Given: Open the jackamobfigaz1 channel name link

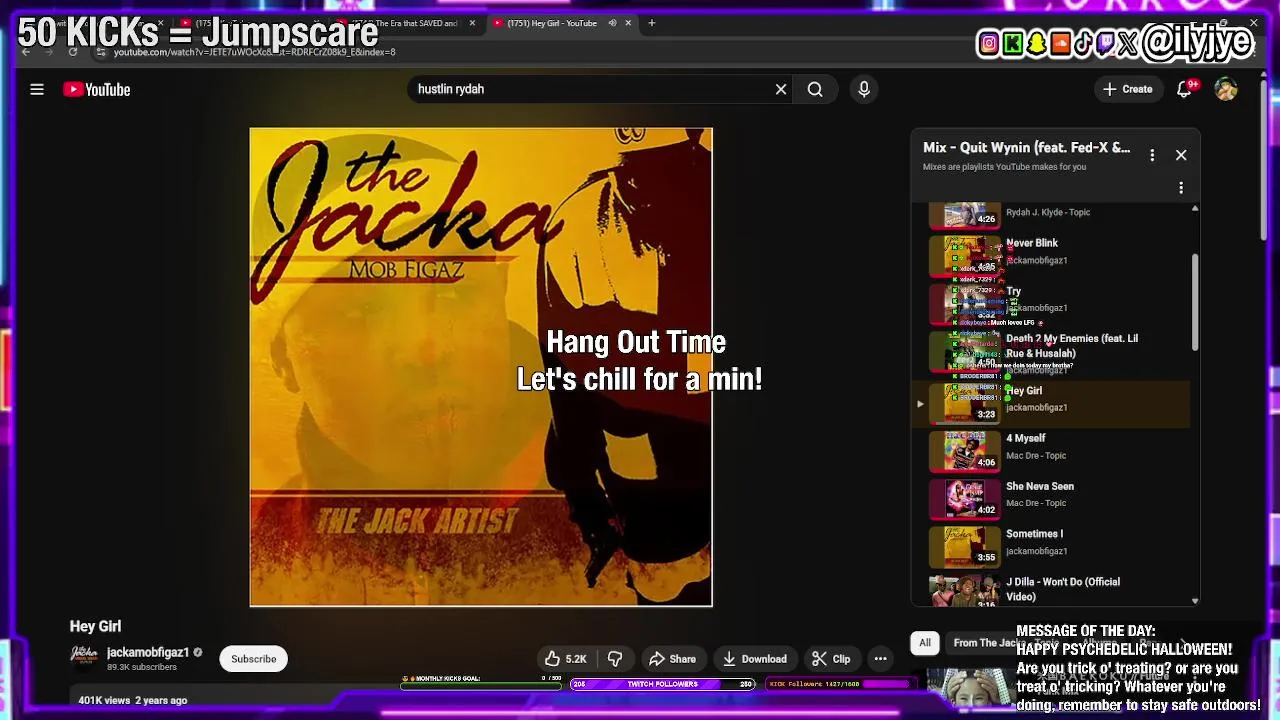Looking at the screenshot, I should tap(148, 653).
